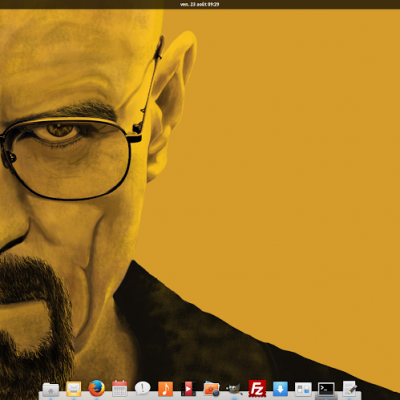This screenshot has width=400, height=400.
Task: Open the Calendar dock icon
Action: 120,389
